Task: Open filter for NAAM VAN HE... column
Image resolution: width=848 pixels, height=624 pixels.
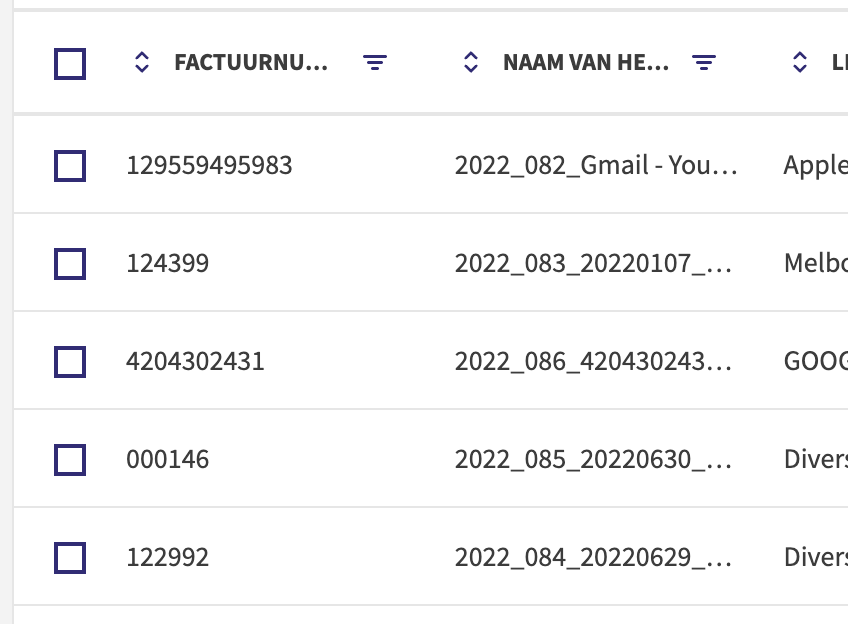Action: [704, 62]
